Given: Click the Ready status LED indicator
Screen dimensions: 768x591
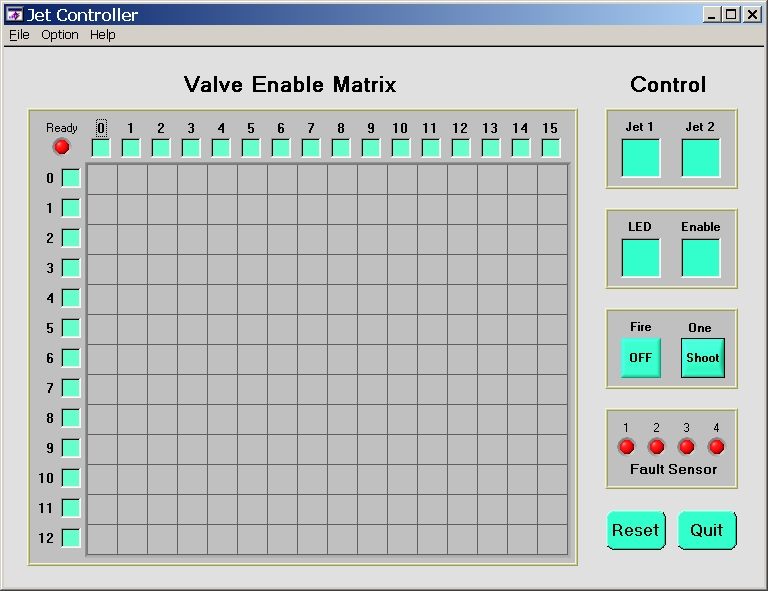Looking at the screenshot, I should click(62, 147).
